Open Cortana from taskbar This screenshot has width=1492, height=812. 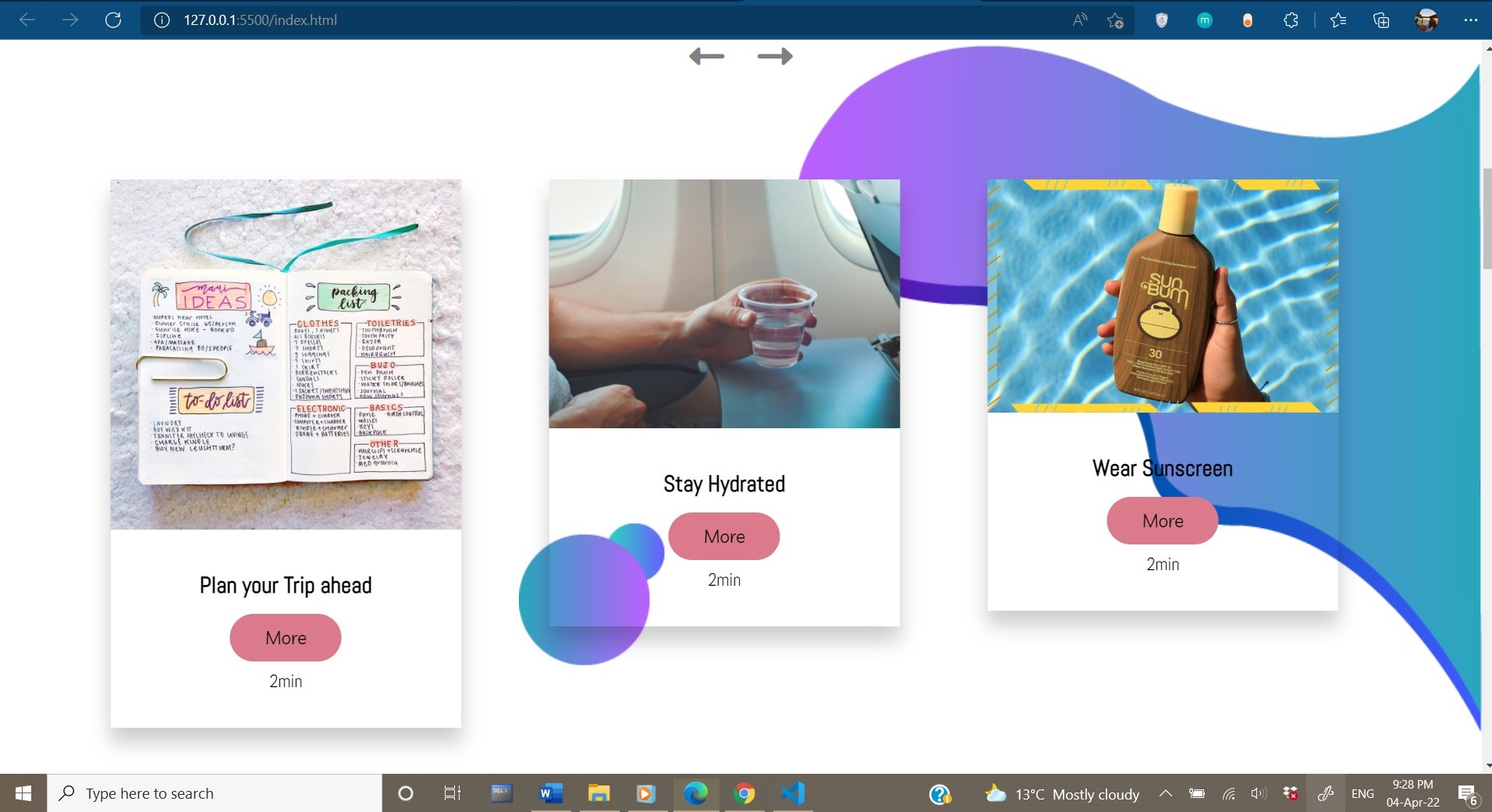(405, 793)
